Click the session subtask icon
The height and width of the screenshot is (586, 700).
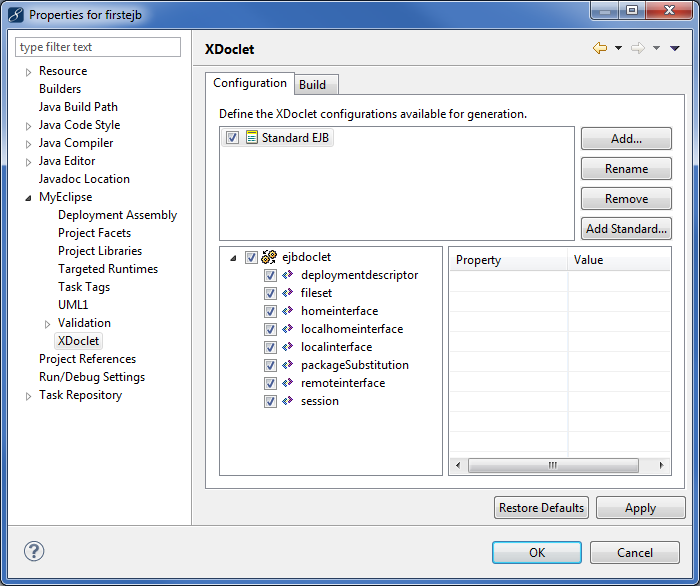(x=288, y=401)
